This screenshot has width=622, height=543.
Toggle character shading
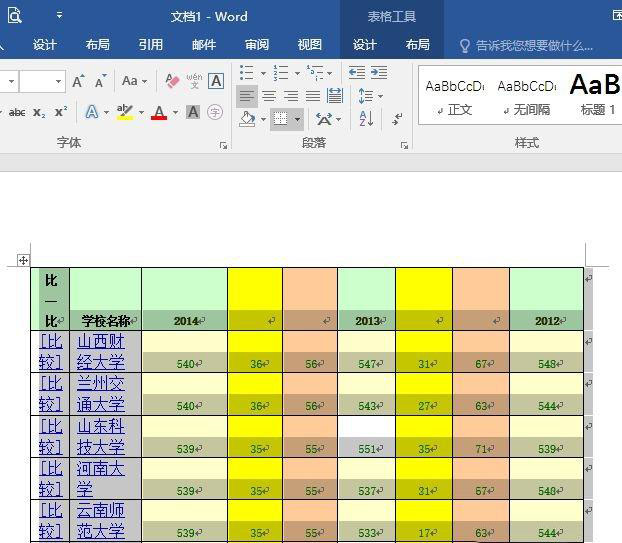pos(193,113)
